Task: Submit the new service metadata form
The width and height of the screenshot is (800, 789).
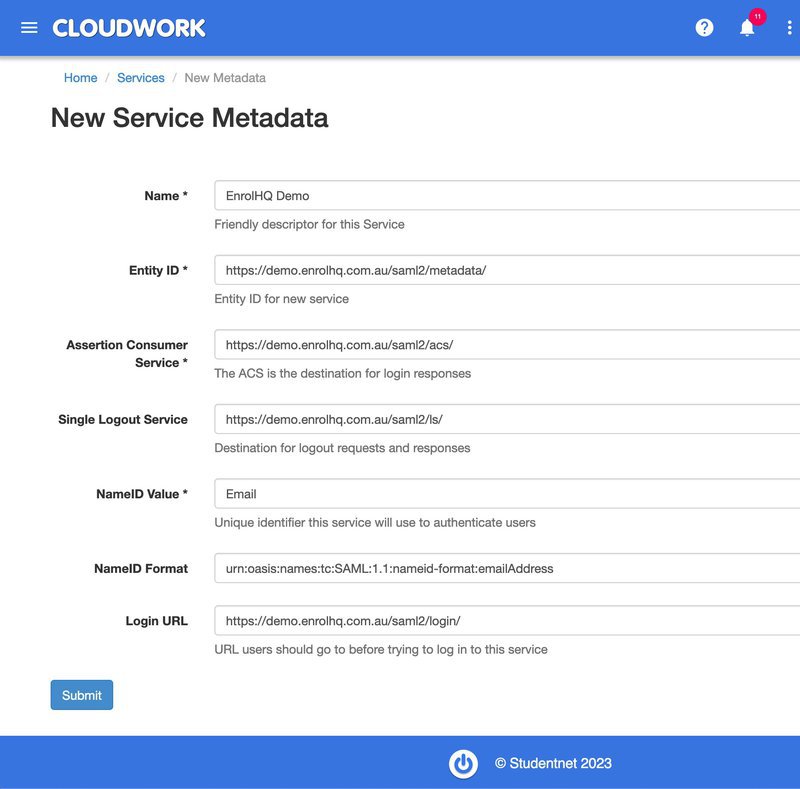Action: [x=81, y=694]
